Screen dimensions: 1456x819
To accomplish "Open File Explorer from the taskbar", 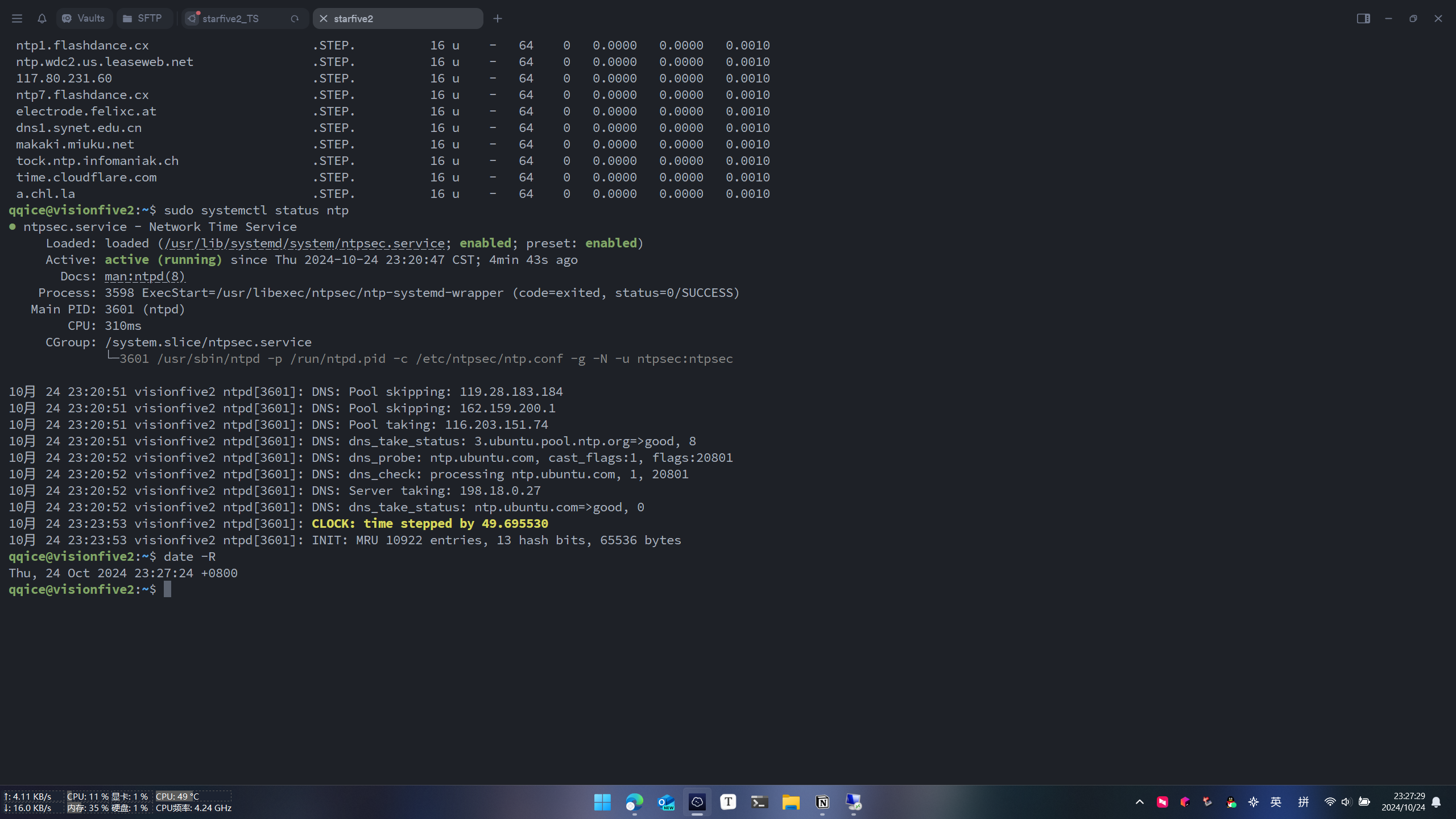I will click(791, 802).
